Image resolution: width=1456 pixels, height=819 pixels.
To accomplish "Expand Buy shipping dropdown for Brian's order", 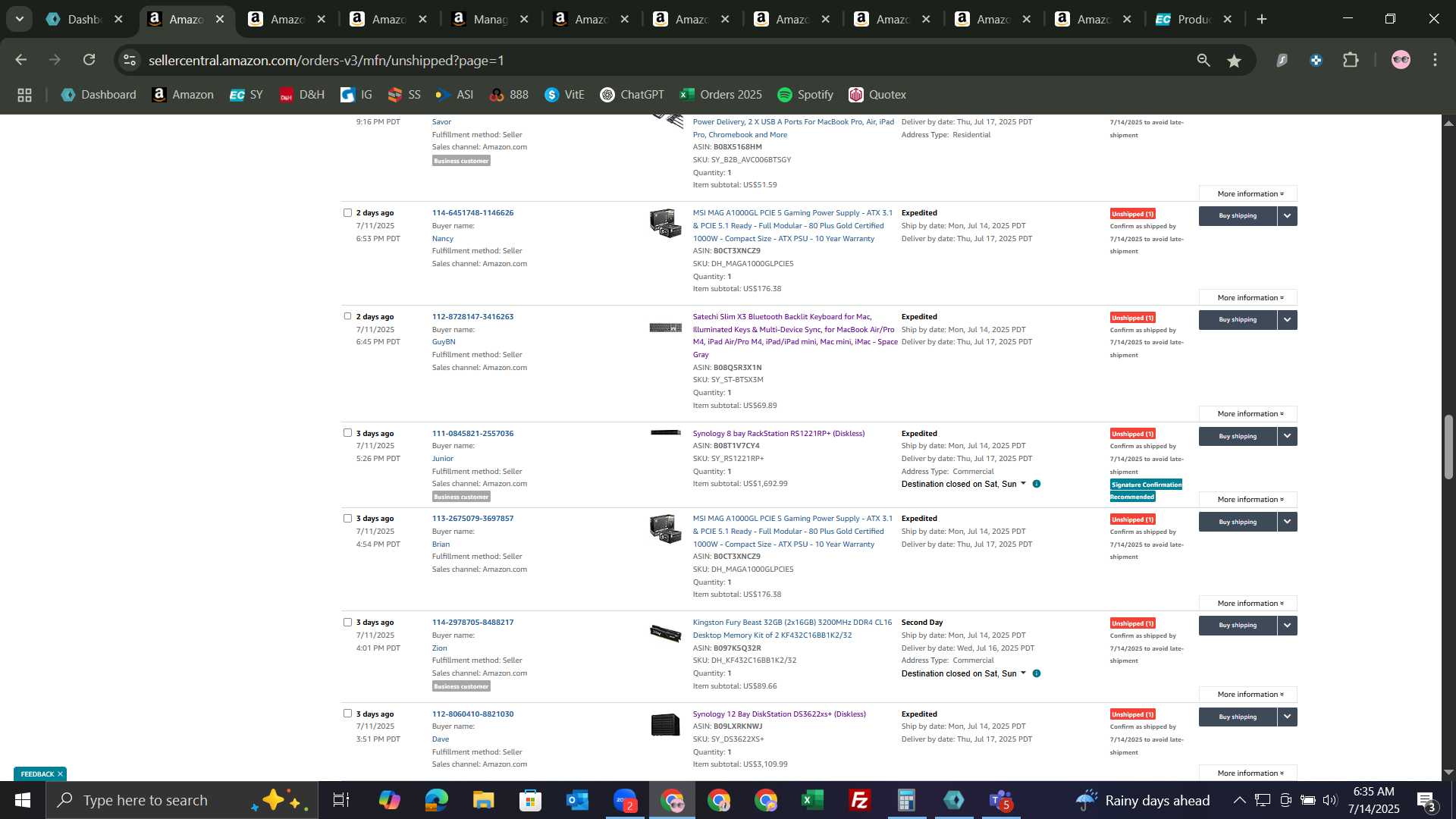I will pos(1288,522).
